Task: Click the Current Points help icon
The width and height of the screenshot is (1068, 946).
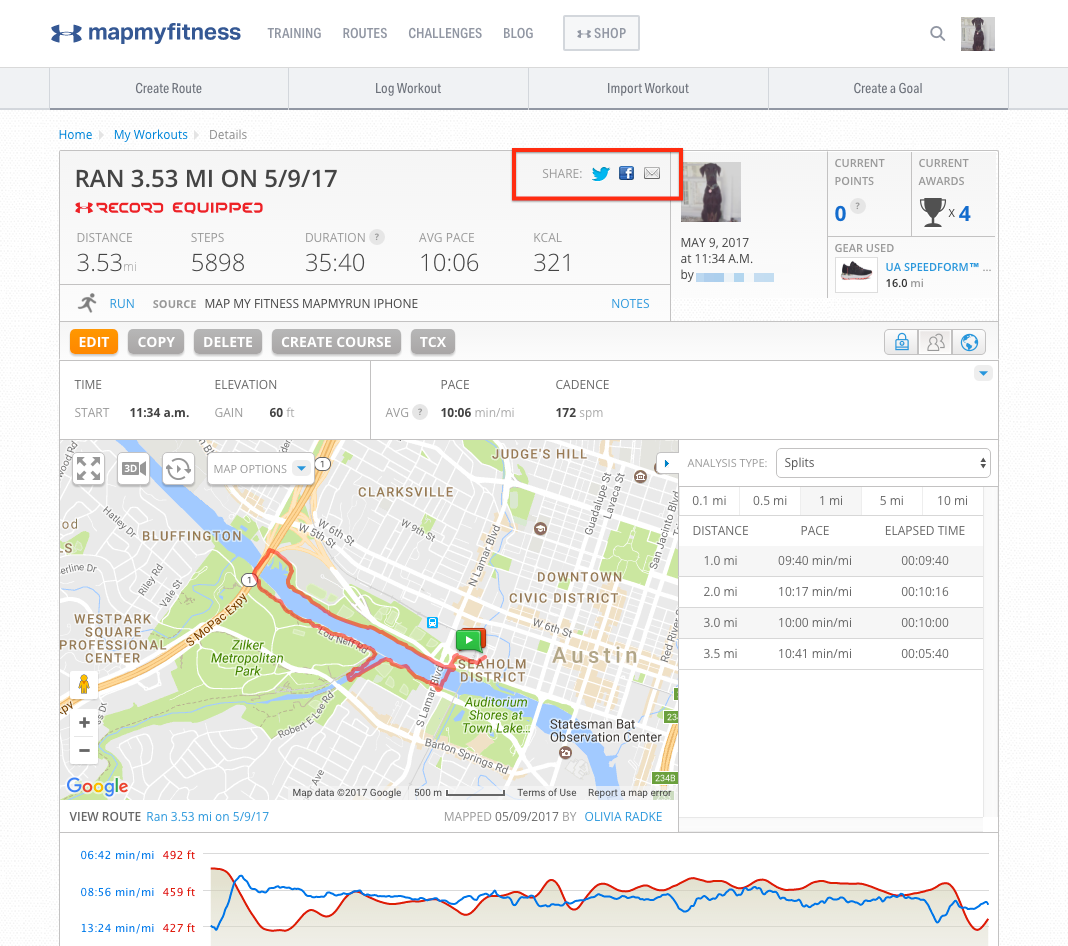Action: [858, 206]
